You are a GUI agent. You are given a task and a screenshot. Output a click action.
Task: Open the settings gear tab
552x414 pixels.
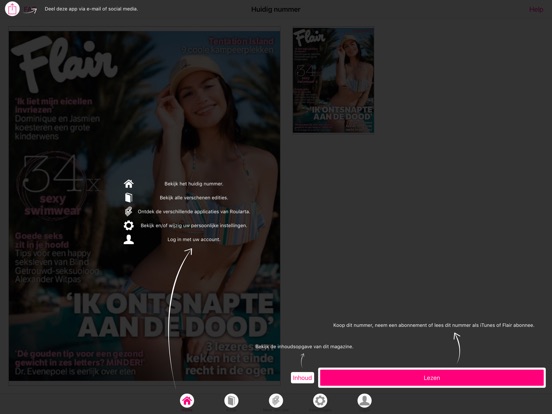coord(320,401)
